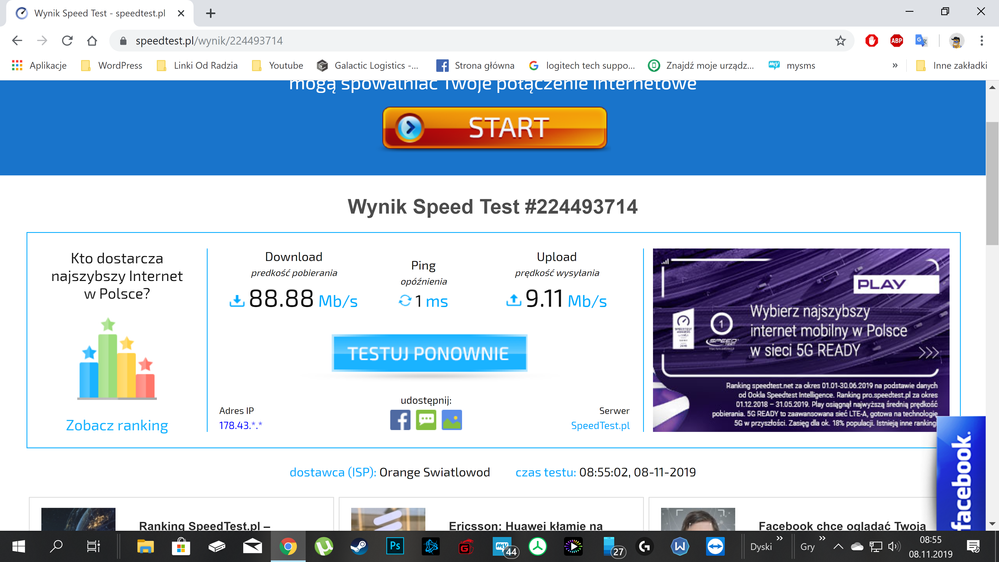999x562 pixels.
Task: Open the Facebook chce oglądać article
Action: point(793,514)
